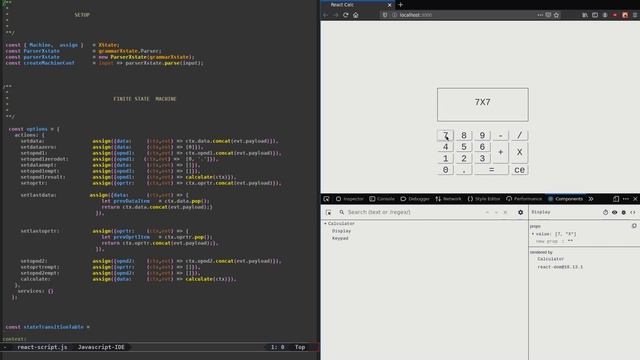
Task: Click the calculator plus key
Action: (x=501, y=152)
